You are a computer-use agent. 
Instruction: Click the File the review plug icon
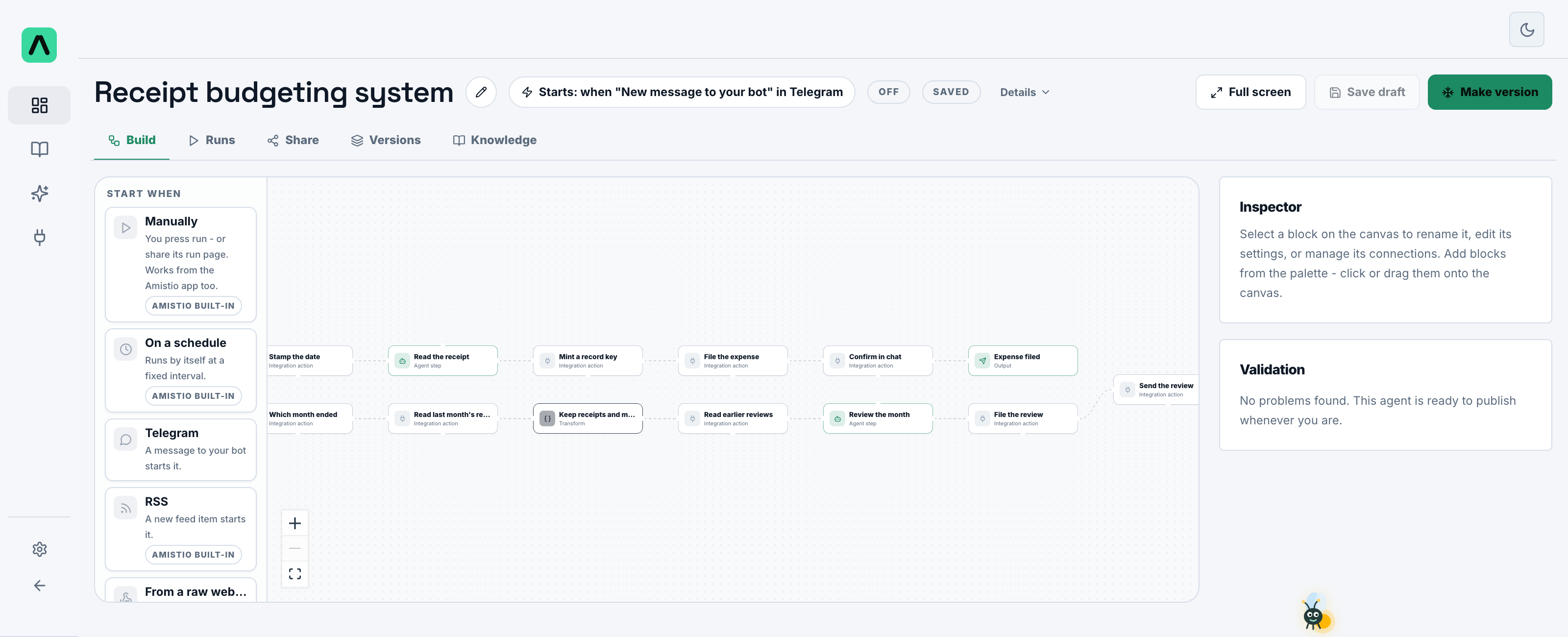coord(982,418)
